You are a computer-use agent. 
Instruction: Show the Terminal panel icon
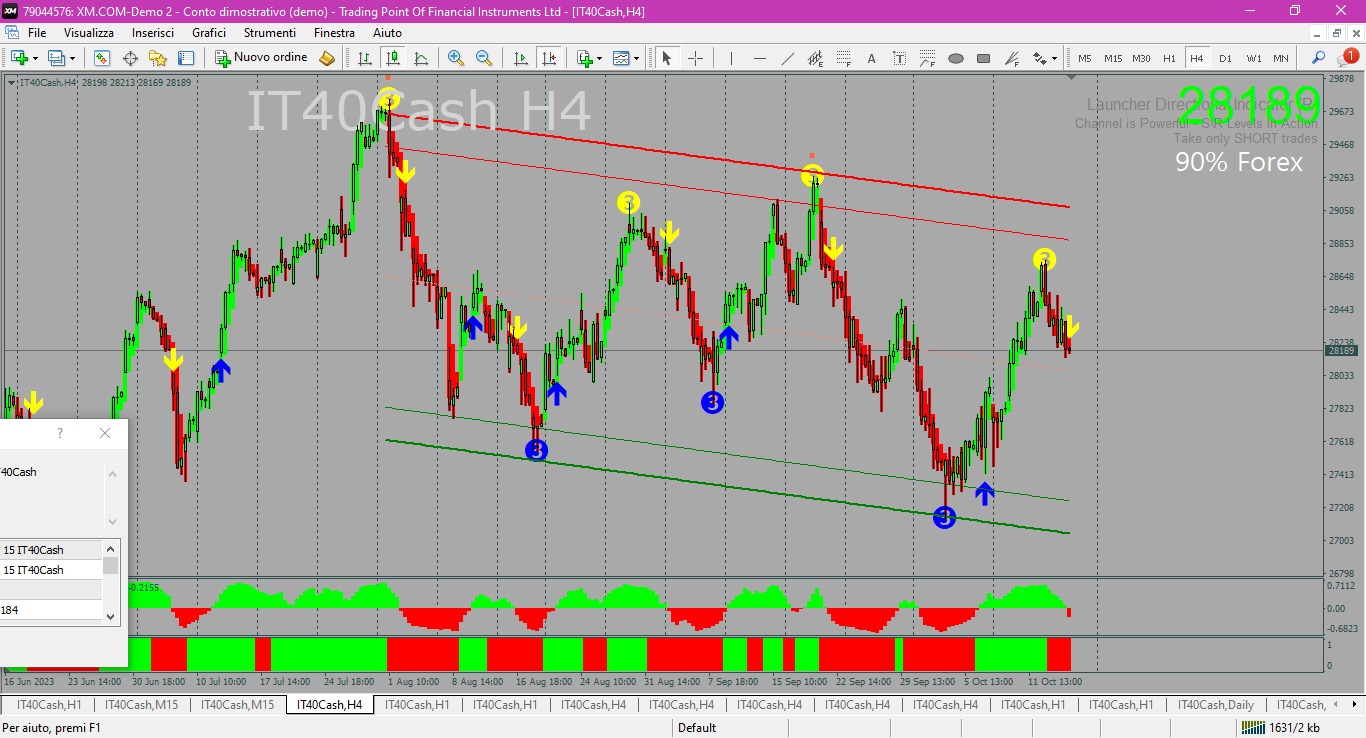point(186,58)
